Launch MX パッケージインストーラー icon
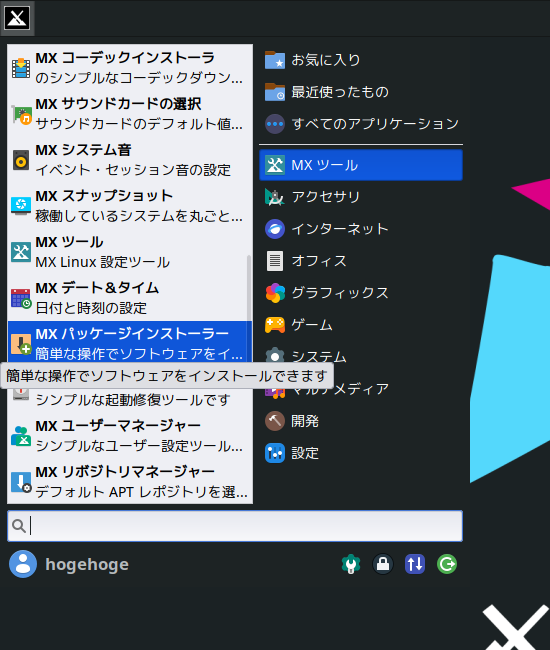 point(21,344)
